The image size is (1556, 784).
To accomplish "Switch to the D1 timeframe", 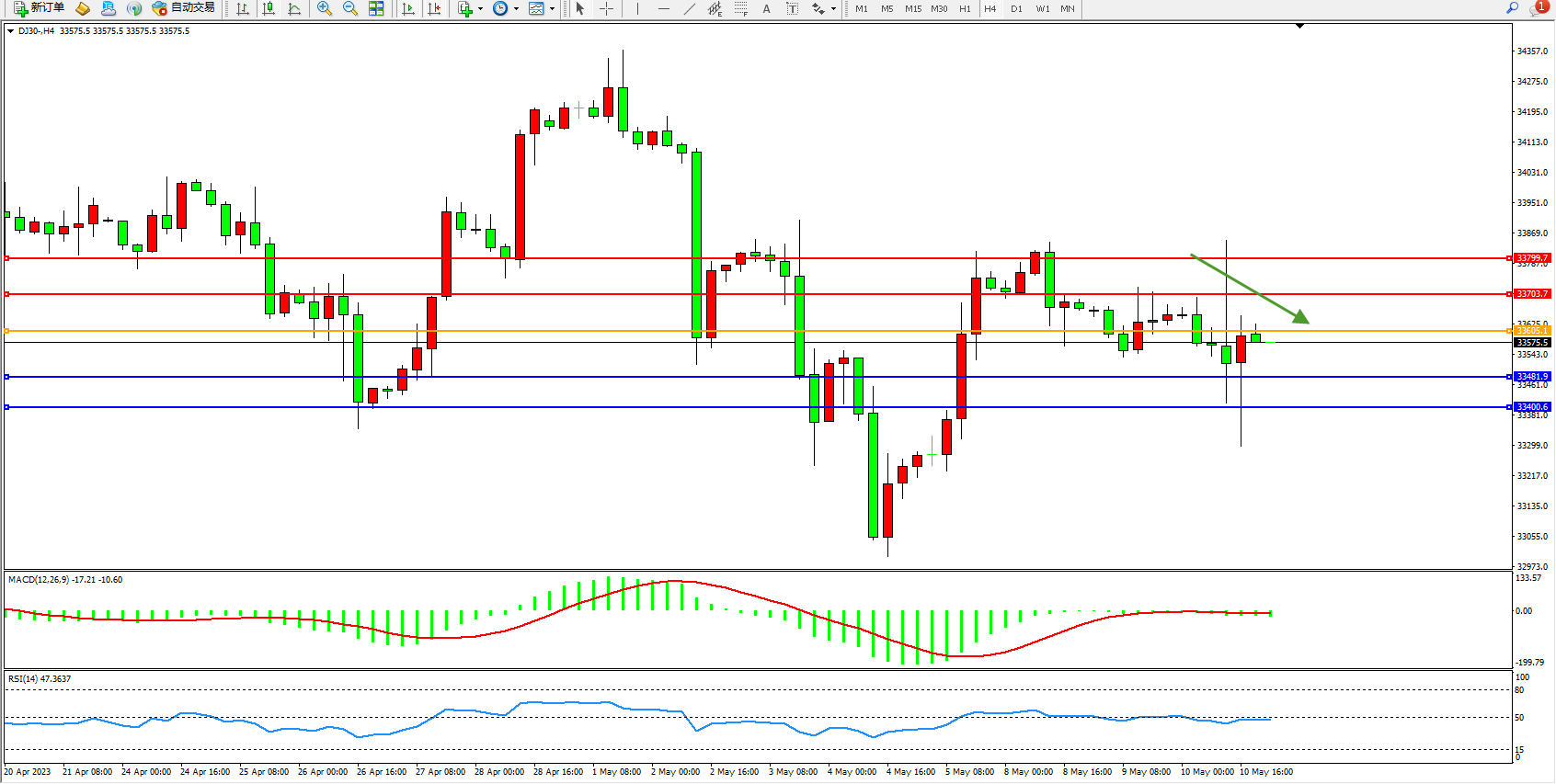I will click(x=1016, y=8).
